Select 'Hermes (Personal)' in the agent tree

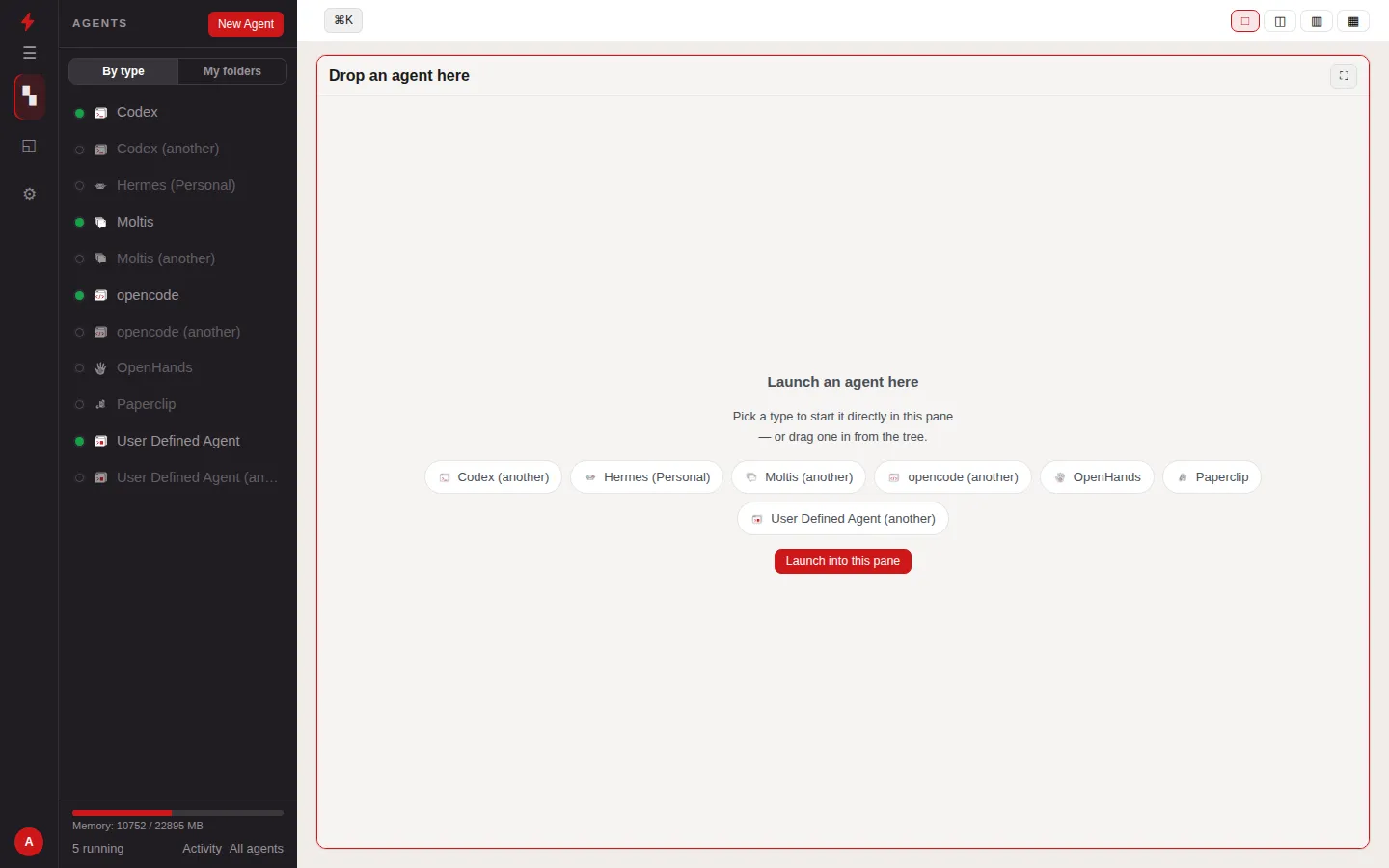tap(177, 186)
